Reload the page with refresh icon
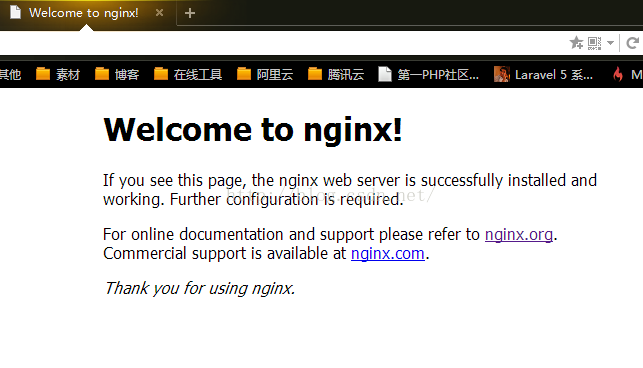 (632, 43)
